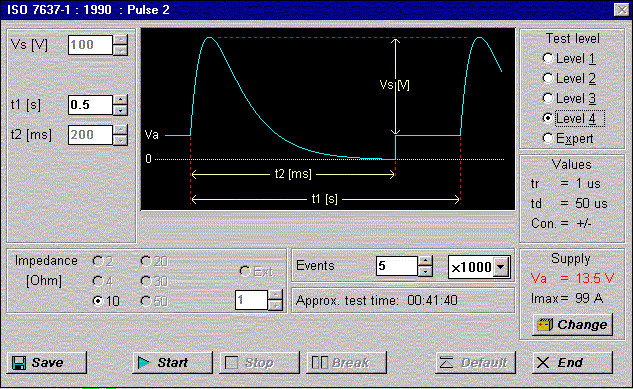Click Change to modify supply settings
The image size is (633, 389).
[x=572, y=324]
